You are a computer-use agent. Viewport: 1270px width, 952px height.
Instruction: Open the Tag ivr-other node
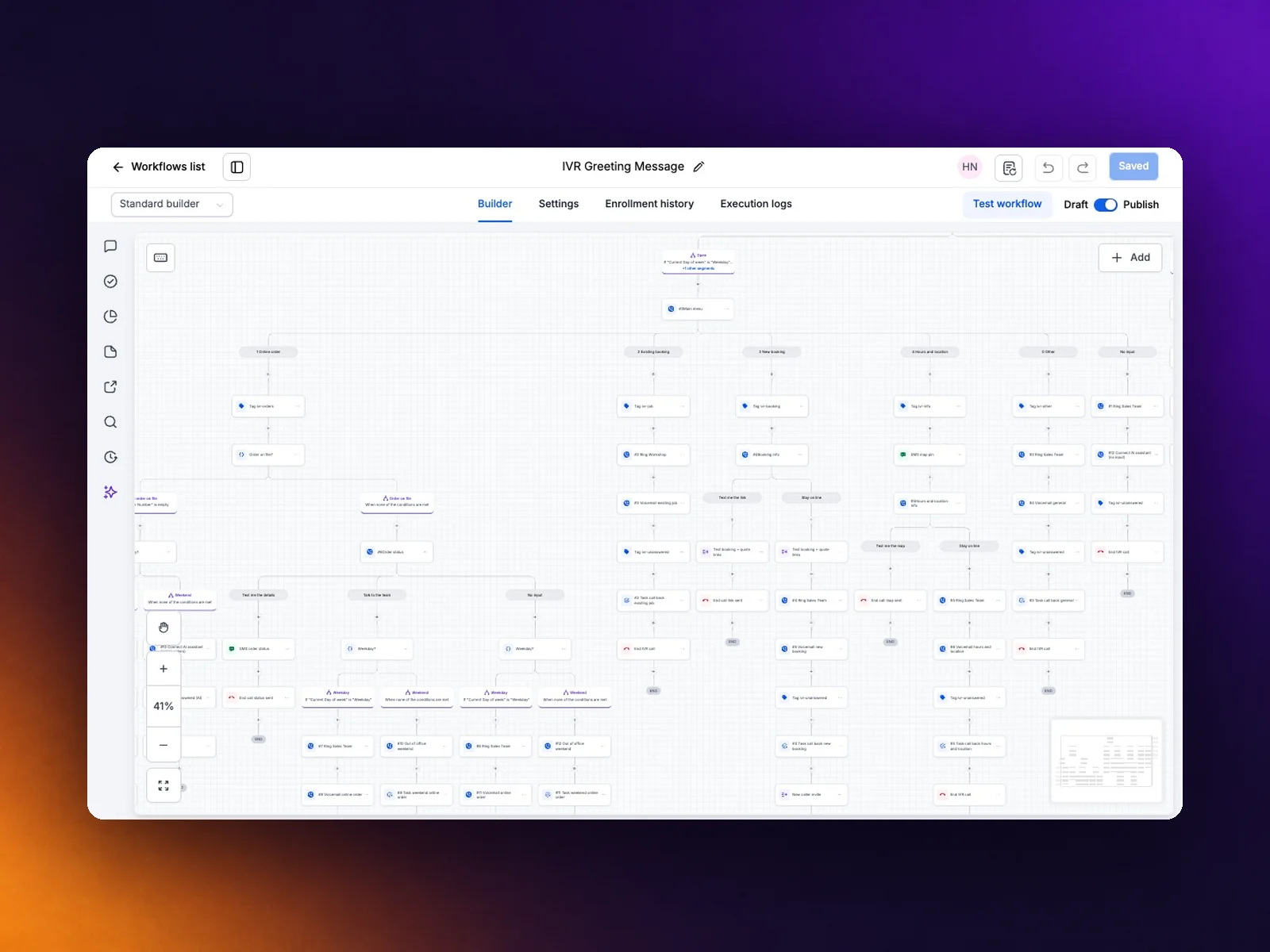point(1049,406)
